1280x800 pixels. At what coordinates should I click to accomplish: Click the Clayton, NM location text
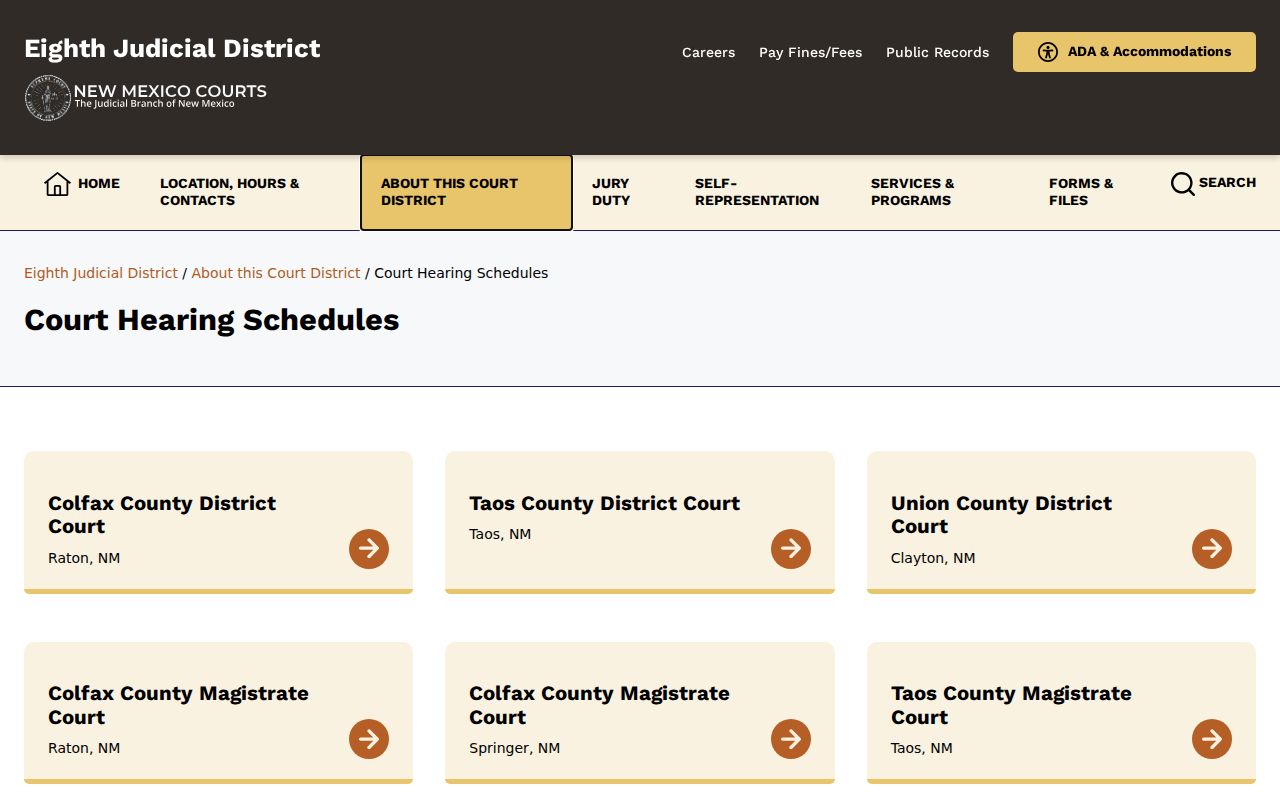coord(933,558)
